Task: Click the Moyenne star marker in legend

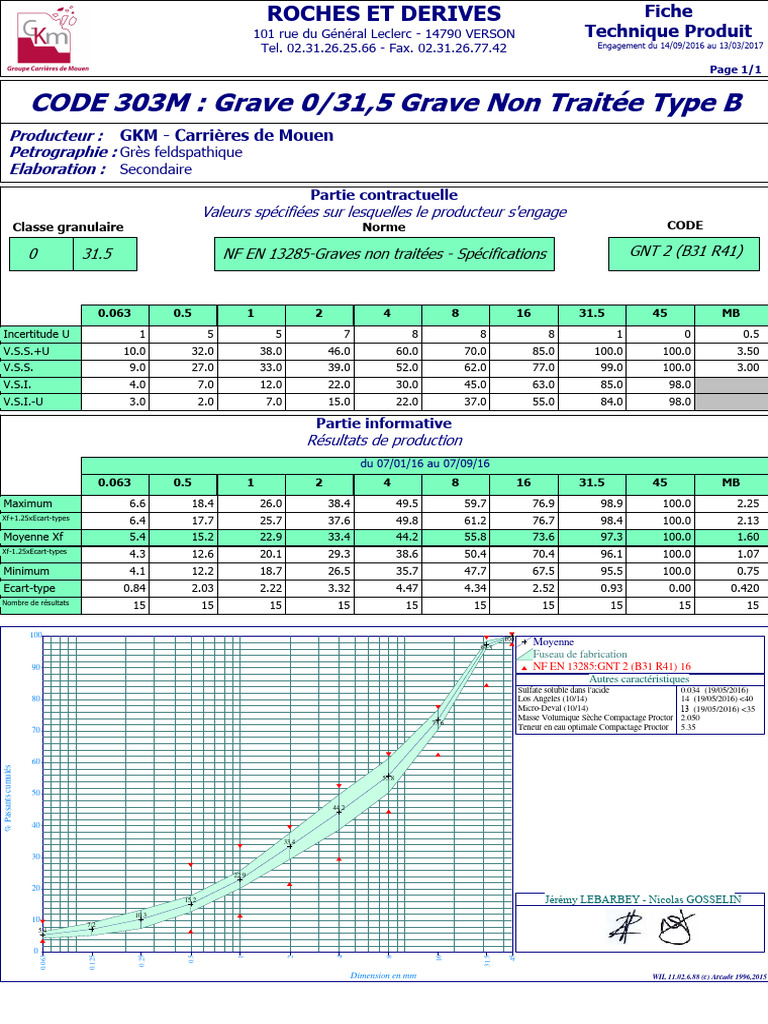Action: coord(524,641)
